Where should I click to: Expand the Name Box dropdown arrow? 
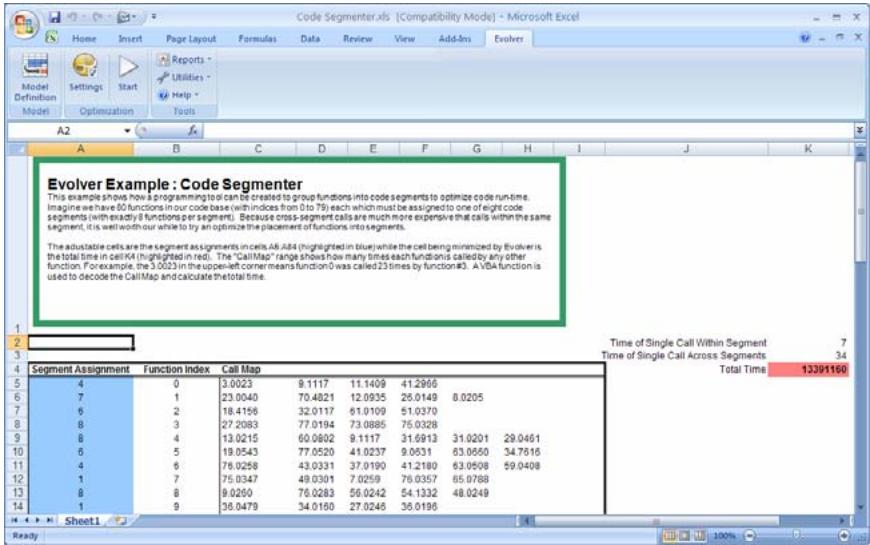click(127, 131)
